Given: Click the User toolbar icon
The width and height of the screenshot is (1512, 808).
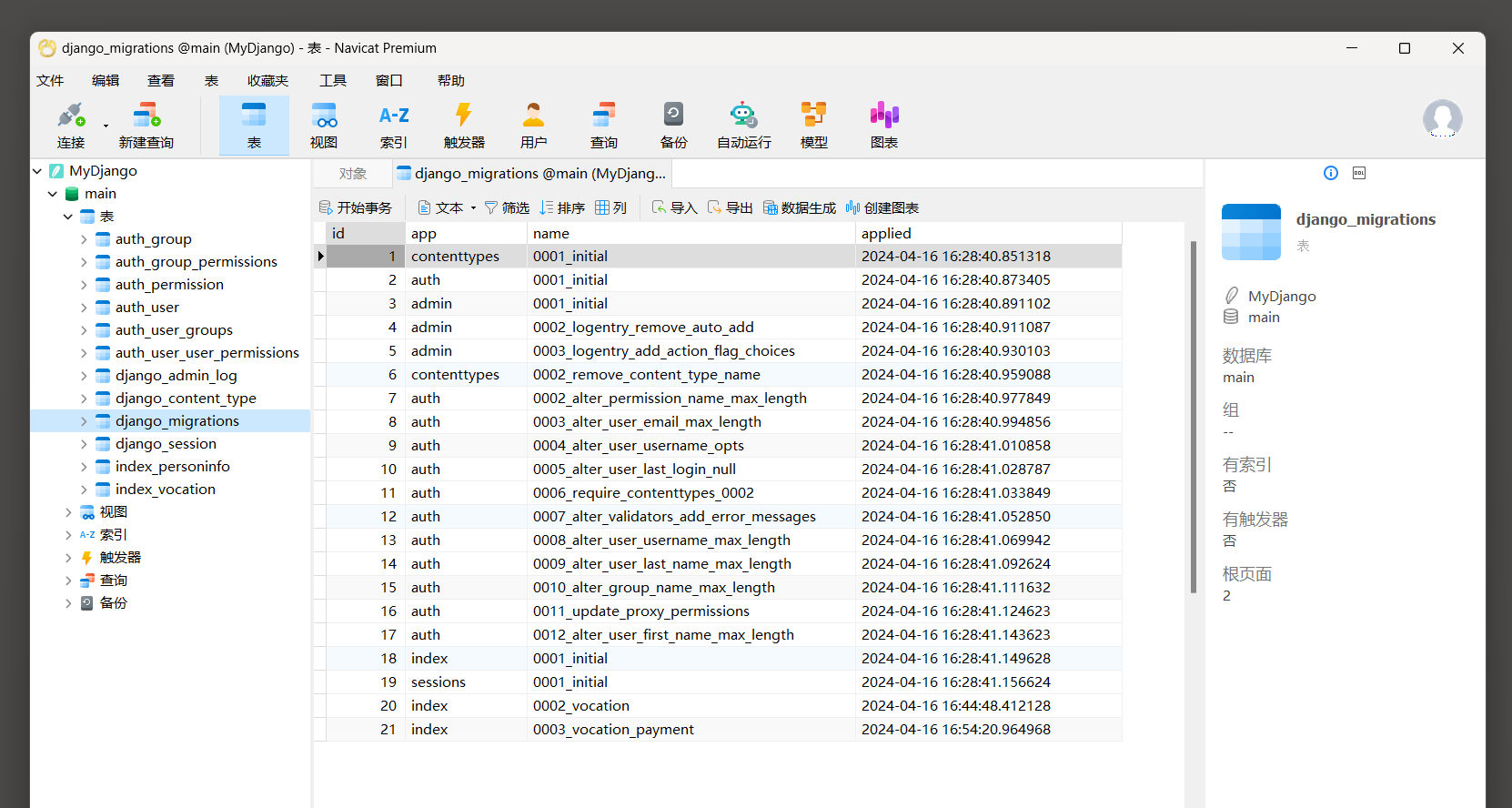Looking at the screenshot, I should tap(534, 126).
